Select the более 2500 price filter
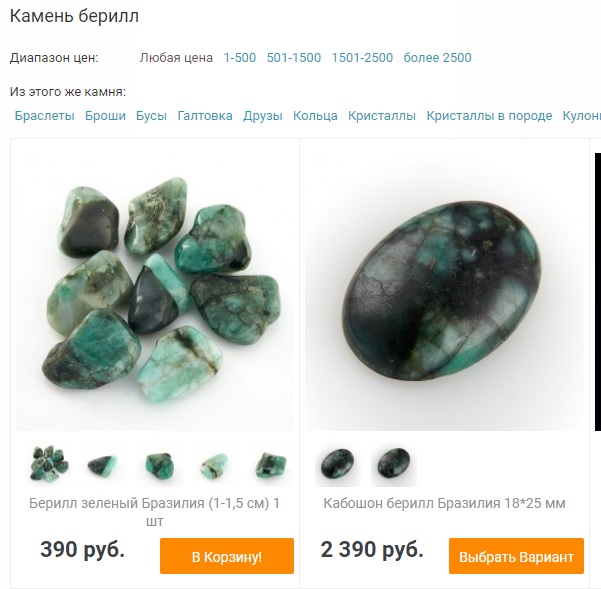 click(x=437, y=57)
